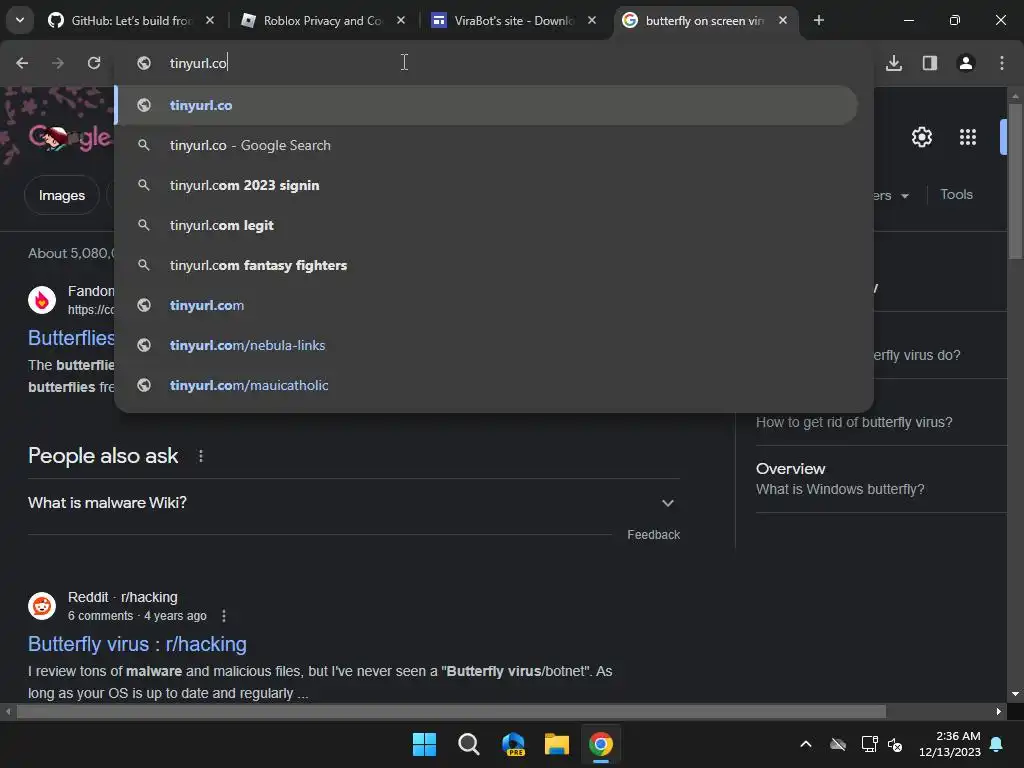Choose tinyurl.co - Google Search suggestion
1024x768 pixels.
[x=487, y=145]
